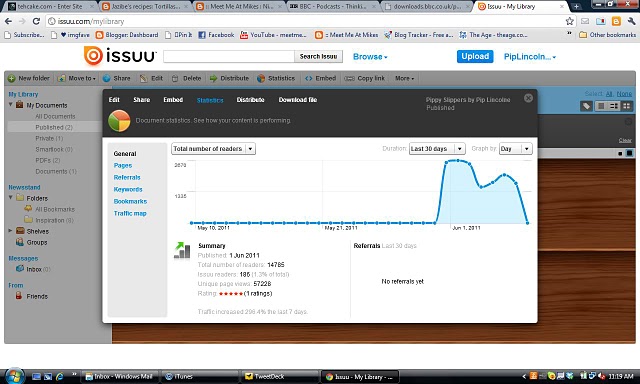Image resolution: width=640 pixels, height=384 pixels.
Task: Click Distribute in the library toolbar
Action: (229, 78)
